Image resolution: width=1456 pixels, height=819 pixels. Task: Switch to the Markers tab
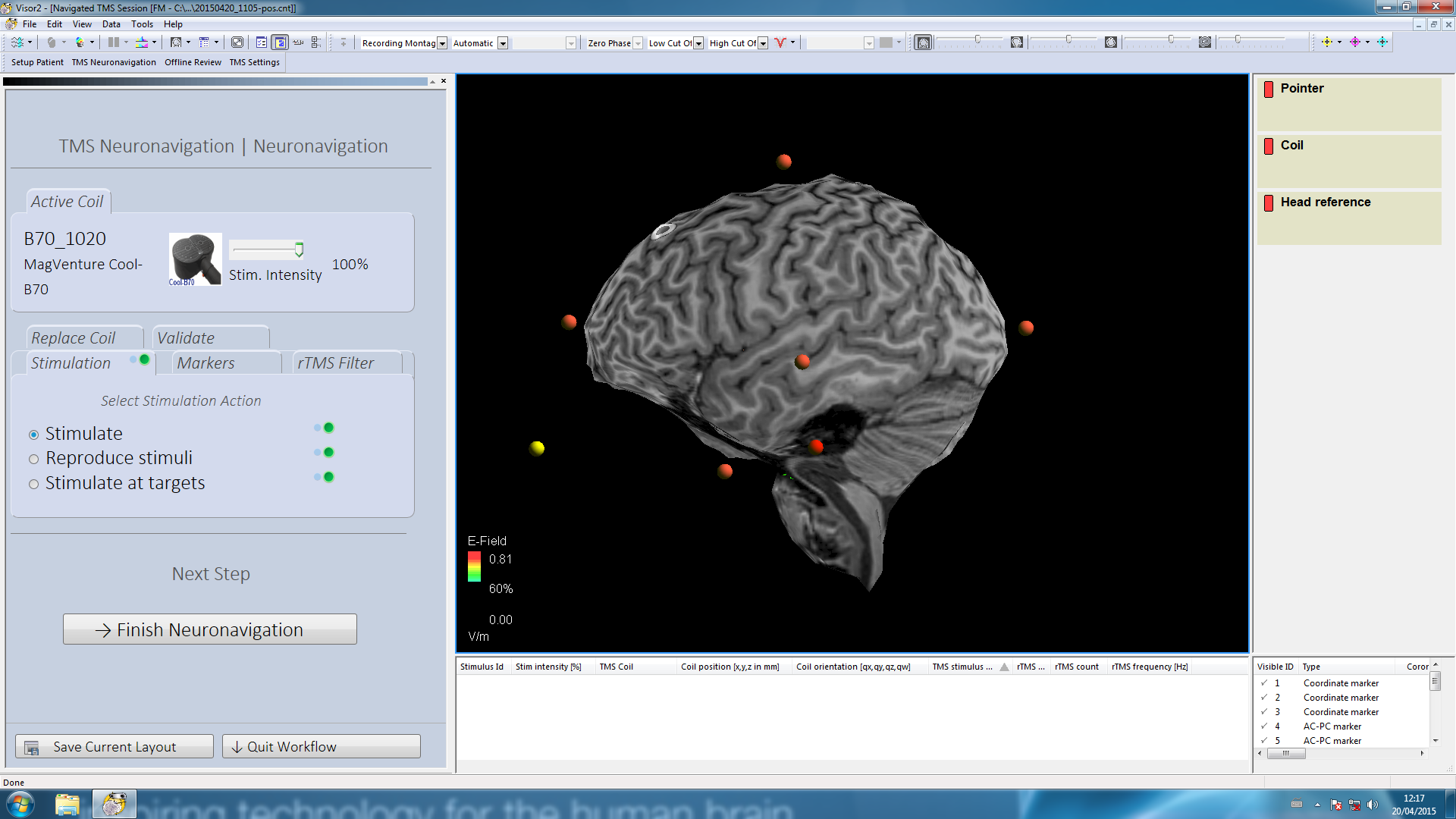point(206,363)
